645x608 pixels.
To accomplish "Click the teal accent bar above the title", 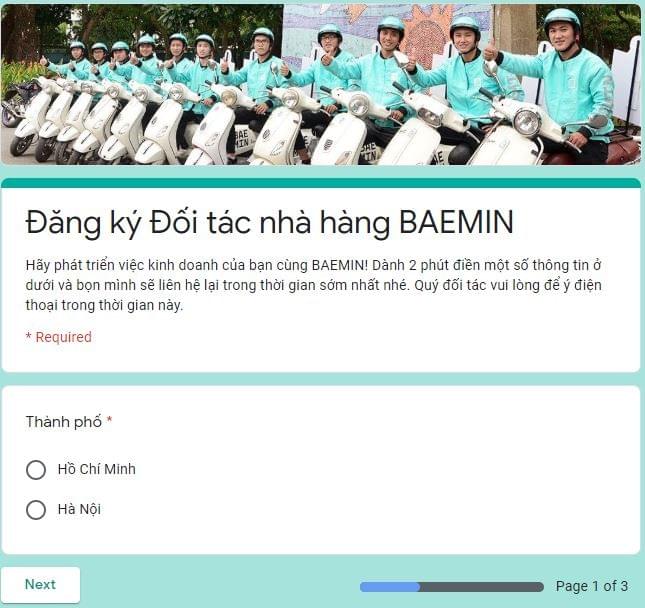I will (321, 183).
